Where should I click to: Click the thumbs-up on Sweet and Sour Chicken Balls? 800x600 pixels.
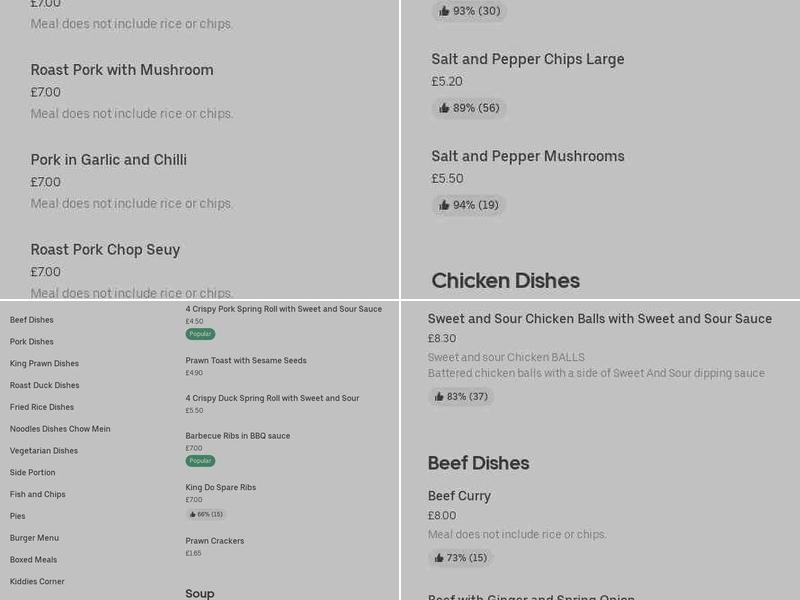tap(460, 396)
